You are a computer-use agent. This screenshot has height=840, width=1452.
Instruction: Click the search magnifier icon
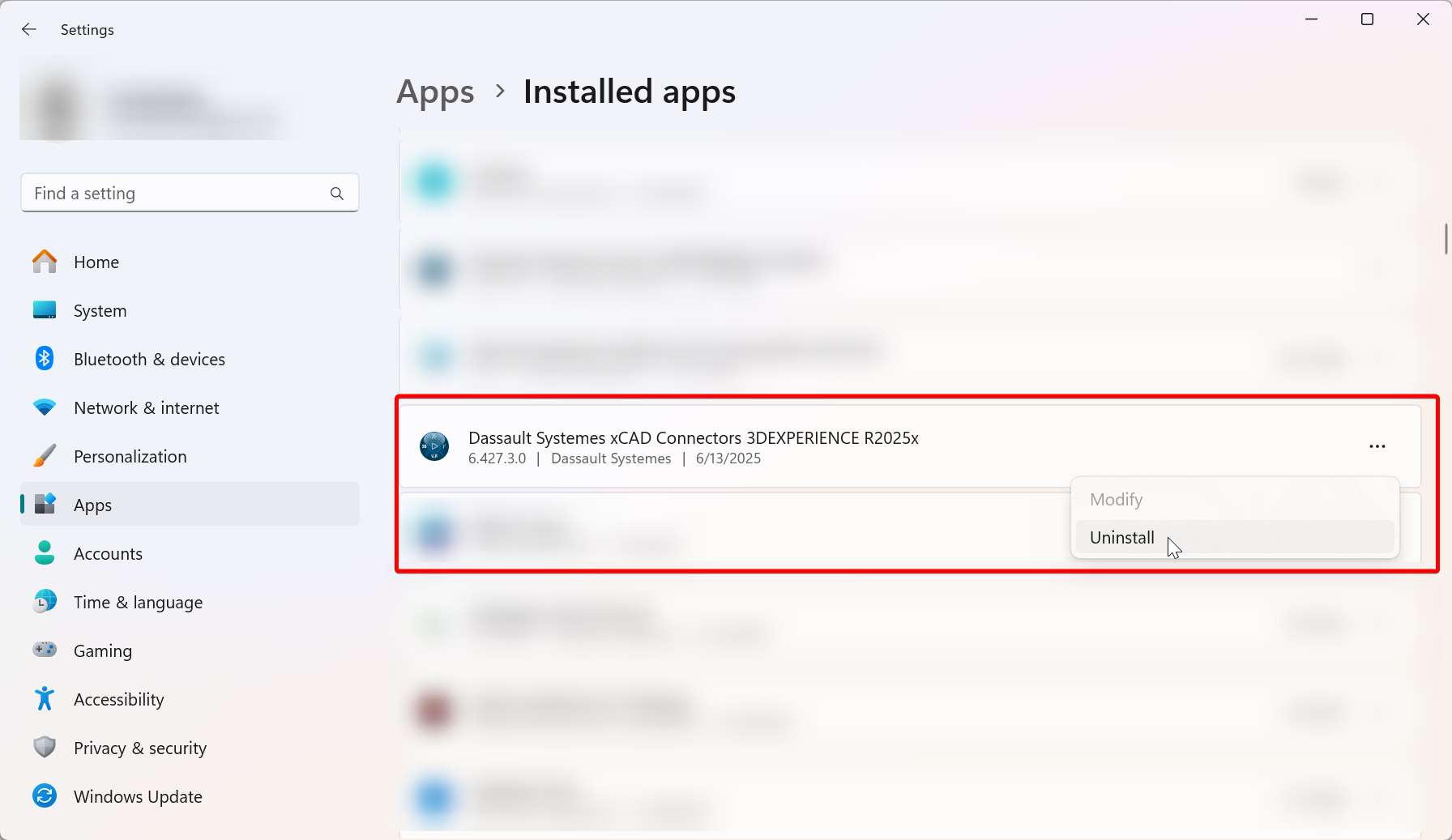point(337,194)
